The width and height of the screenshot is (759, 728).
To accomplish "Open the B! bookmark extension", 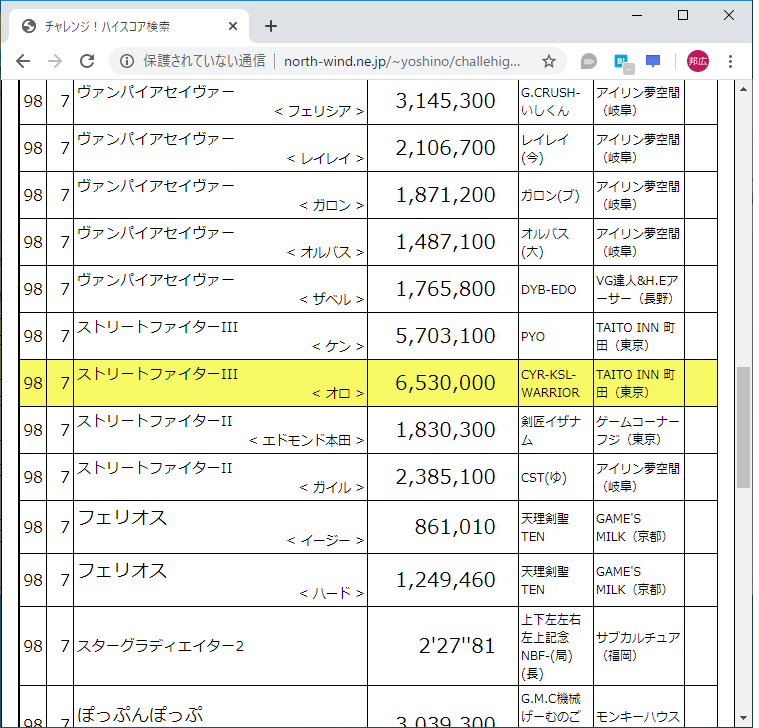I will [x=622, y=62].
